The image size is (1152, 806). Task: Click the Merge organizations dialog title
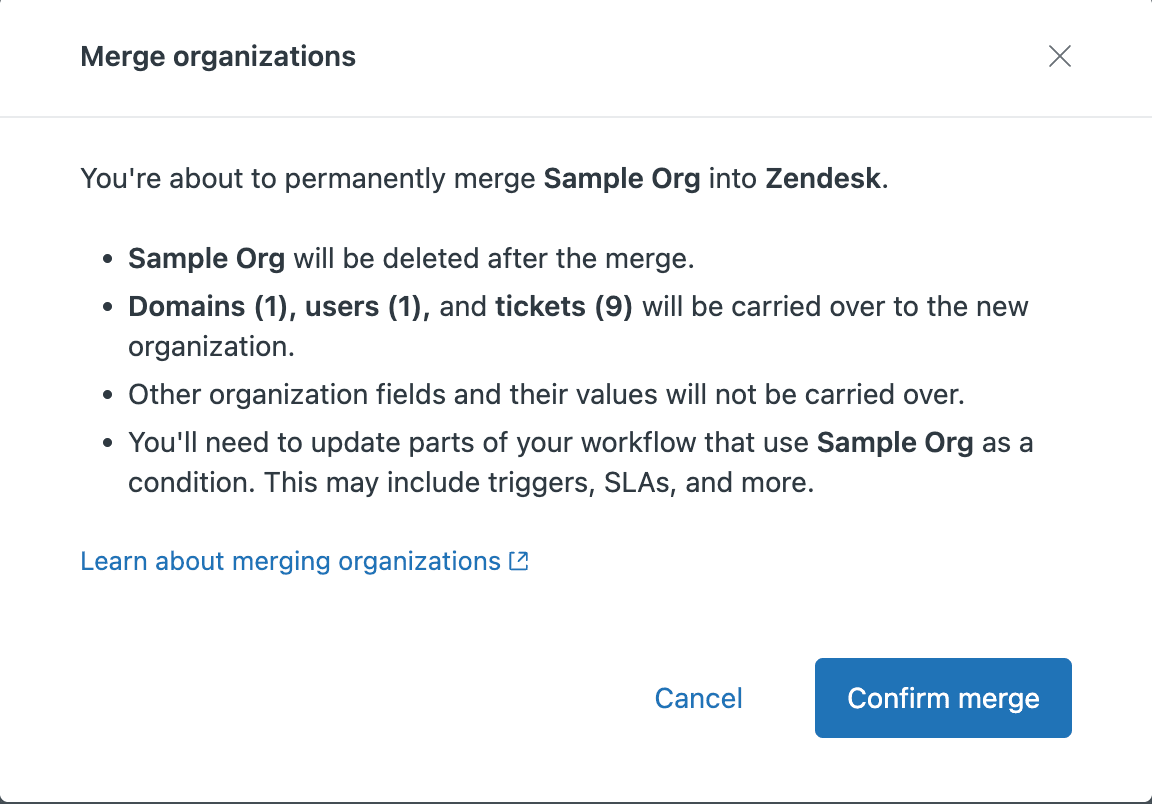point(218,57)
